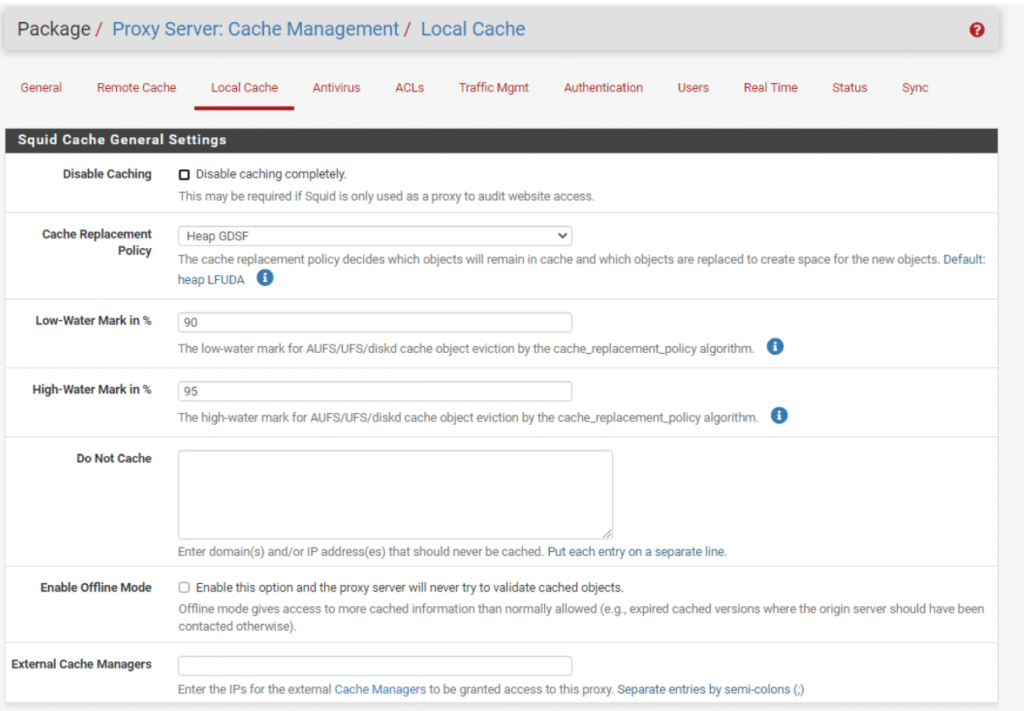Open the Traffic Mgmt tab

pos(494,88)
